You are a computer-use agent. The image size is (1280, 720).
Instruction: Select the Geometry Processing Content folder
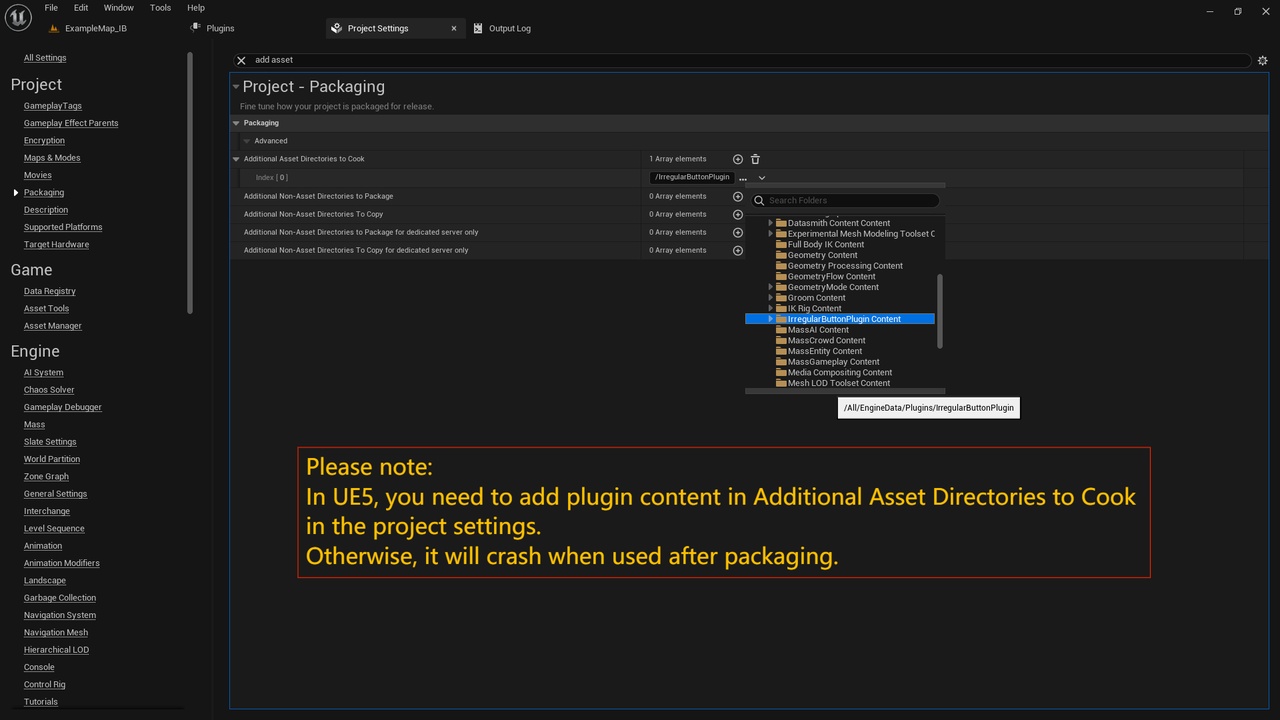[845, 266]
